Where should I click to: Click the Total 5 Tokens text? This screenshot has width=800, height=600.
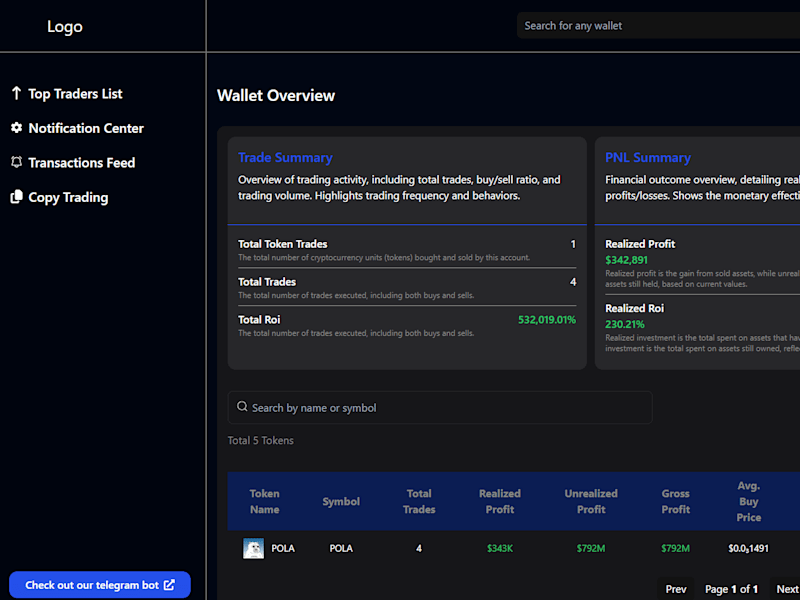click(261, 441)
